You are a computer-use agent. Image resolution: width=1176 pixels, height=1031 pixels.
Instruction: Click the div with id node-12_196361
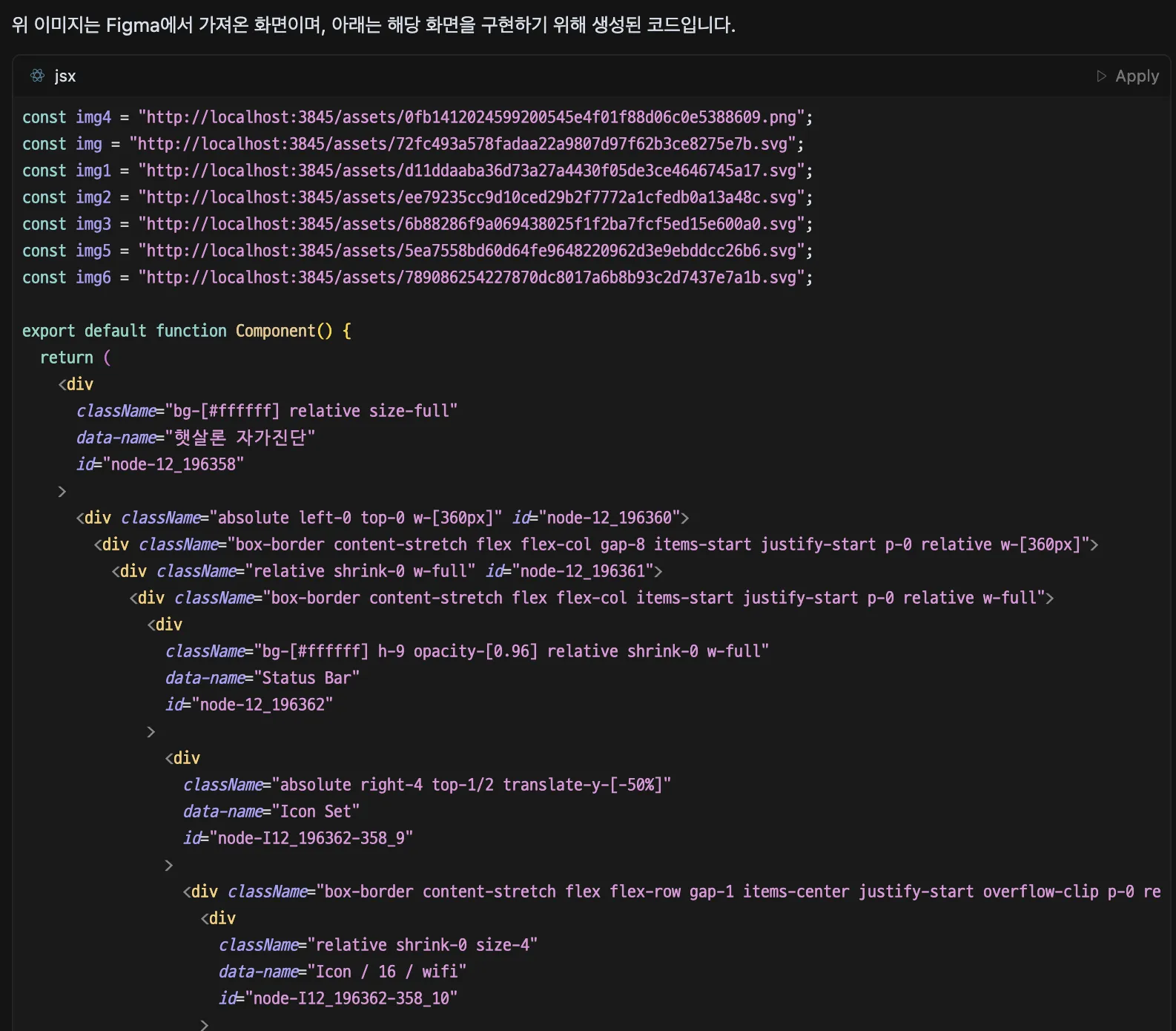[x=387, y=571]
